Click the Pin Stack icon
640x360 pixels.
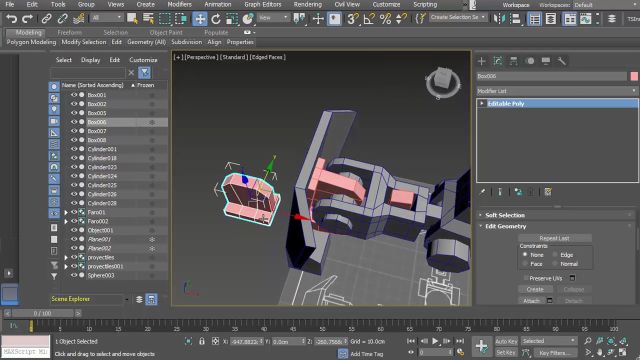coord(482,192)
